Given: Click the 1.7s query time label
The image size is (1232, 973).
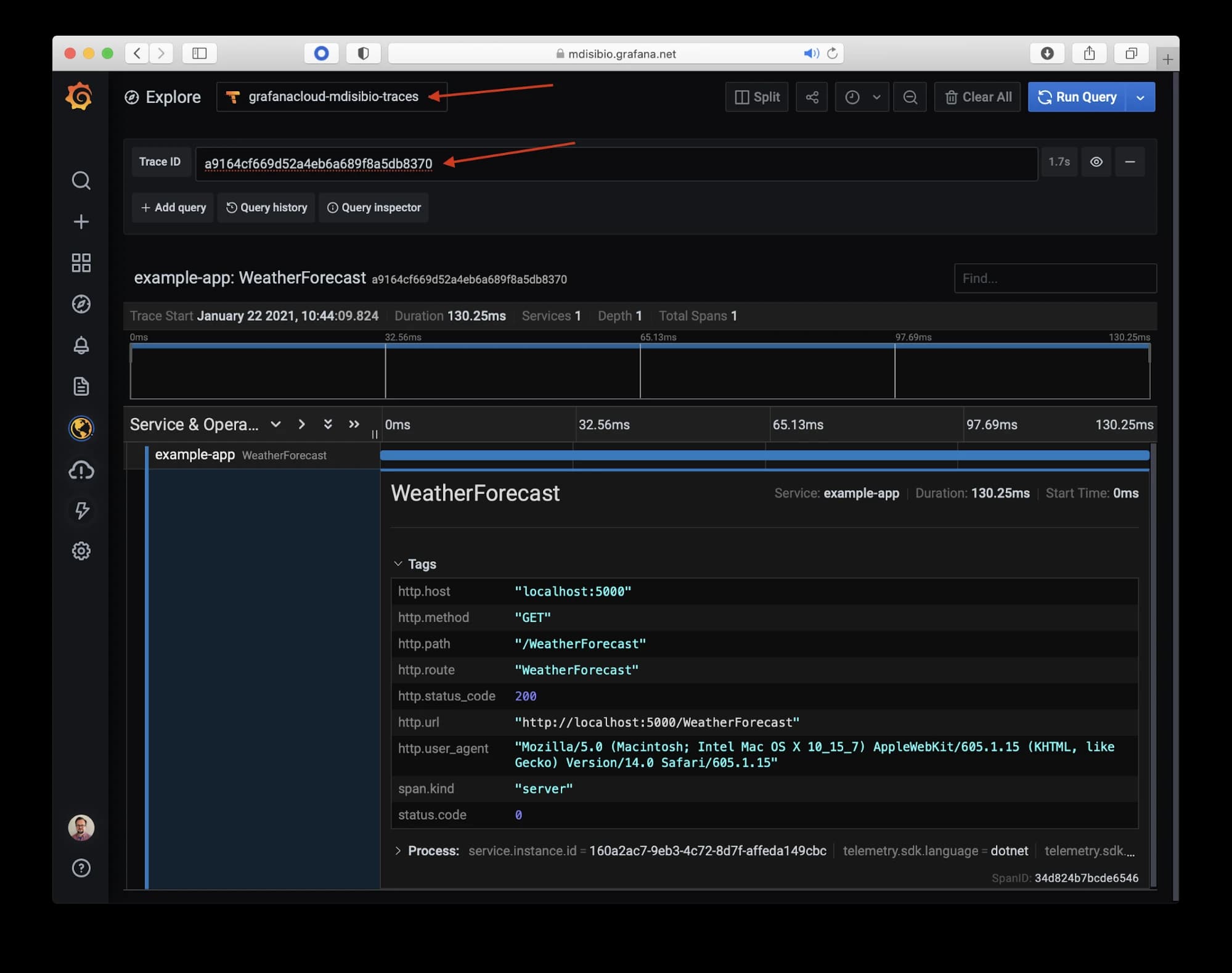Looking at the screenshot, I should (x=1059, y=162).
